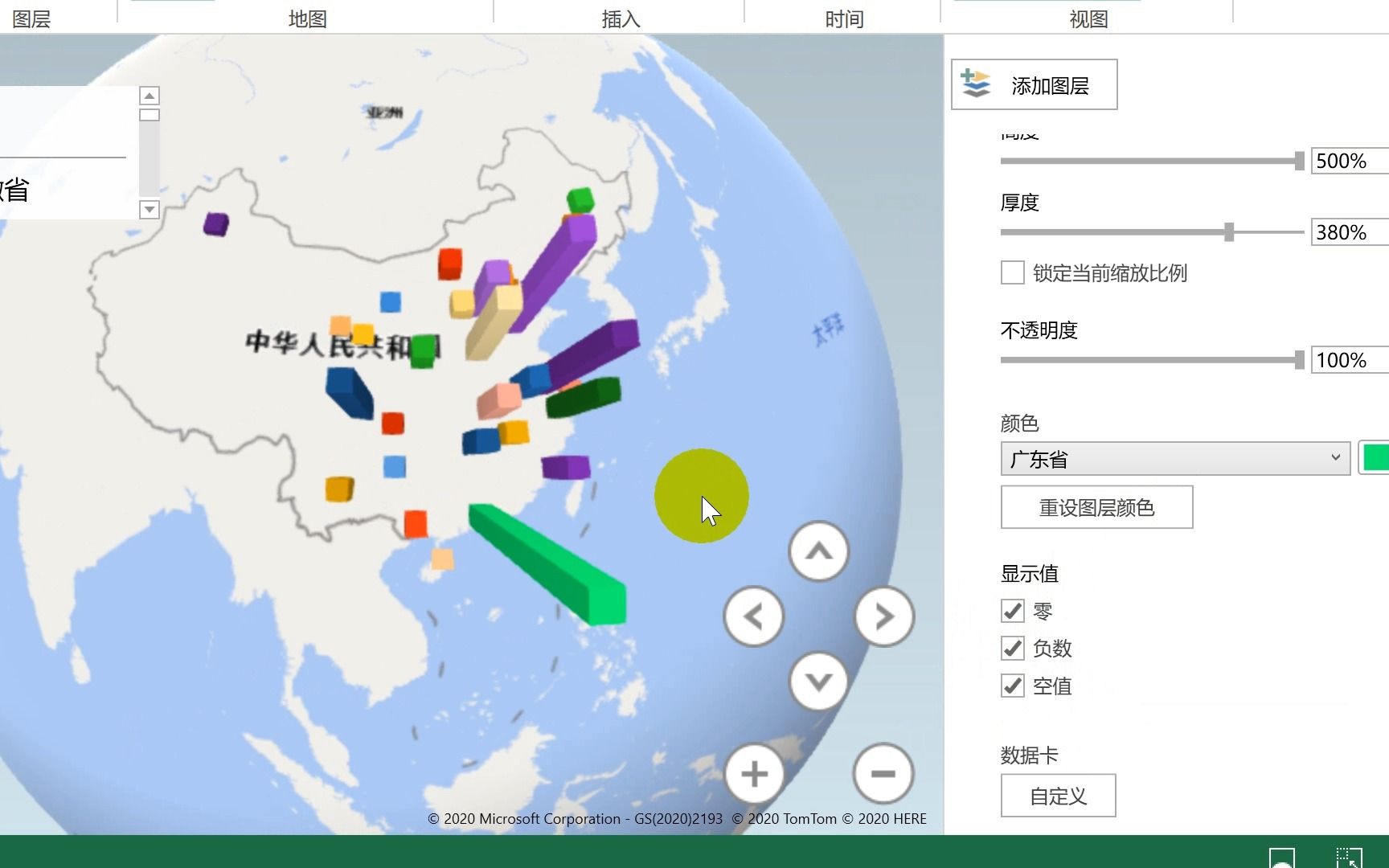Image resolution: width=1389 pixels, height=868 pixels.
Task: Click the 不透明度 label
Action: tap(1039, 330)
